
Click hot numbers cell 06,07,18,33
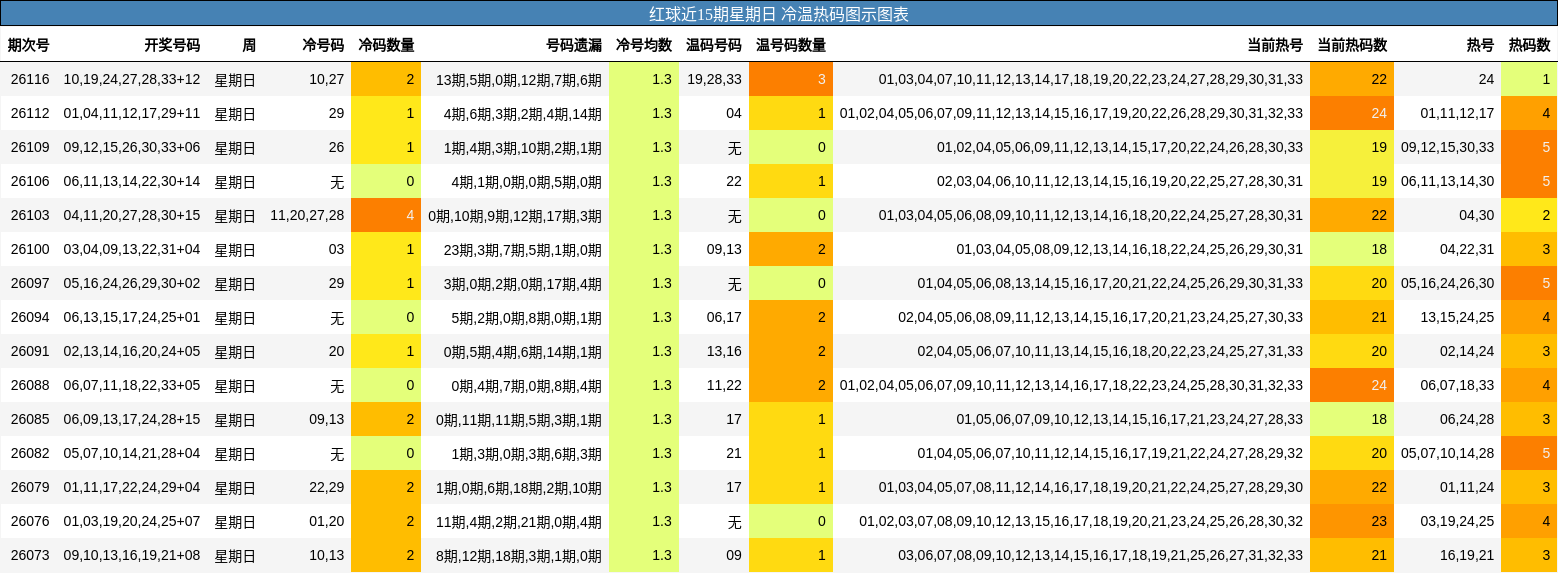[1457, 385]
